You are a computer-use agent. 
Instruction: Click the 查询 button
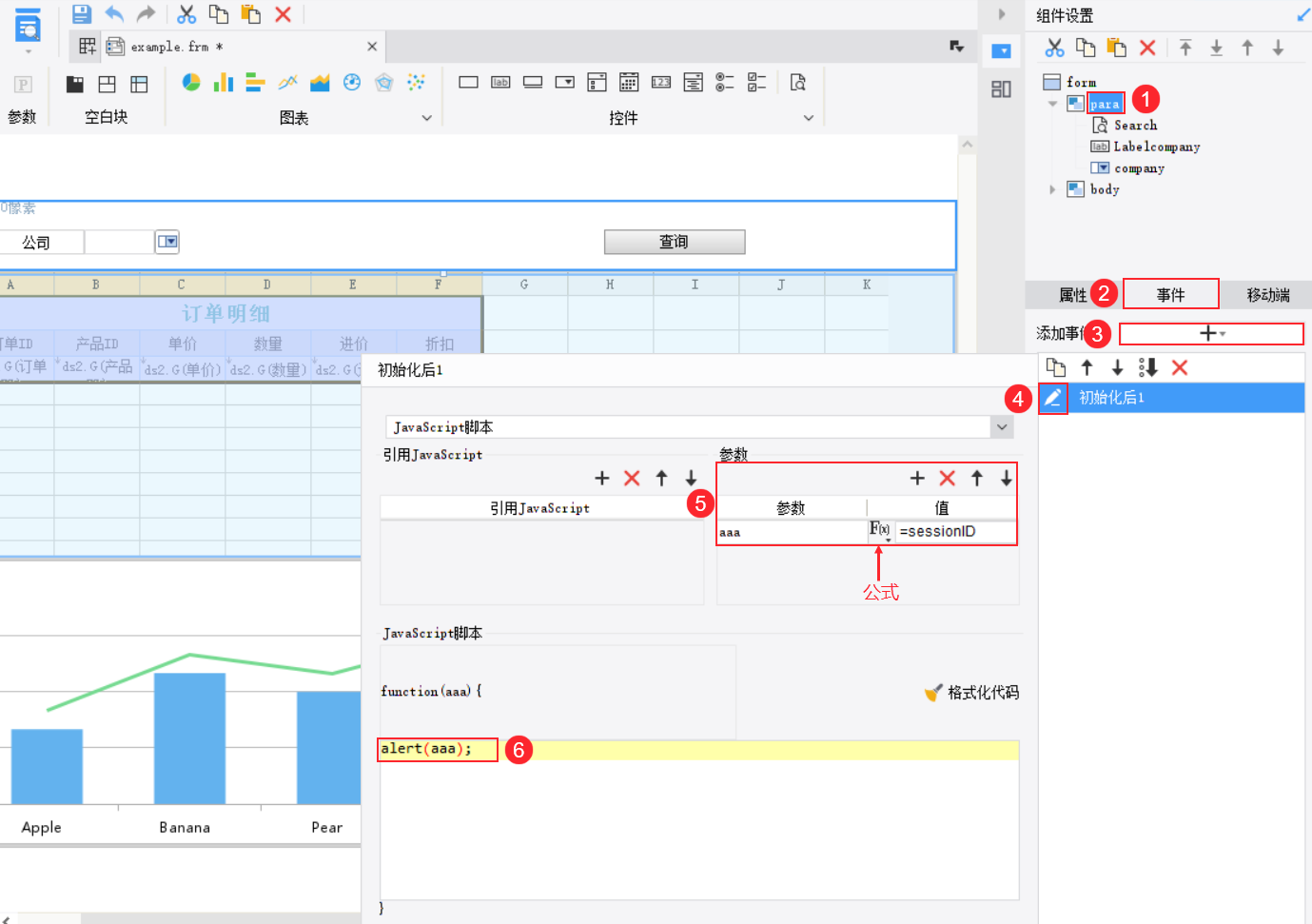coord(675,242)
